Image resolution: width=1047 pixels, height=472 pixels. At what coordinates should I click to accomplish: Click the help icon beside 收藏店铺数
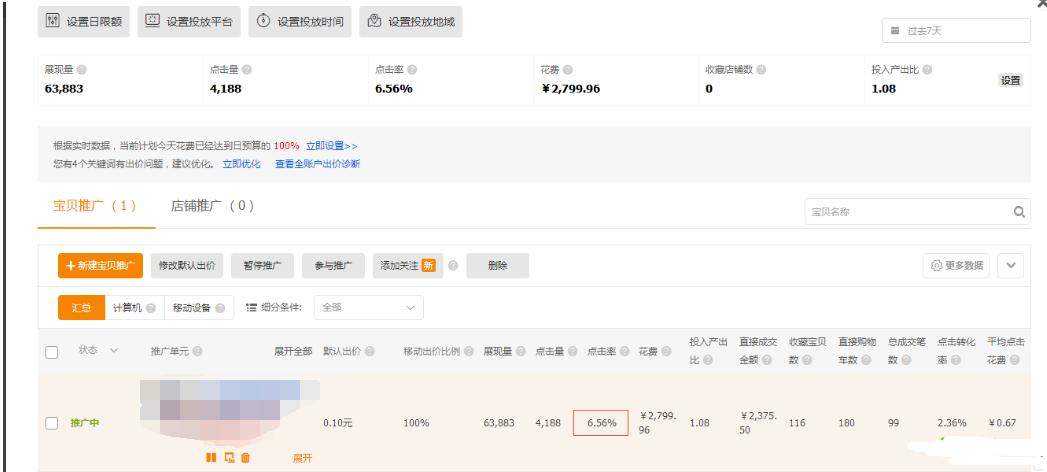tap(761, 69)
